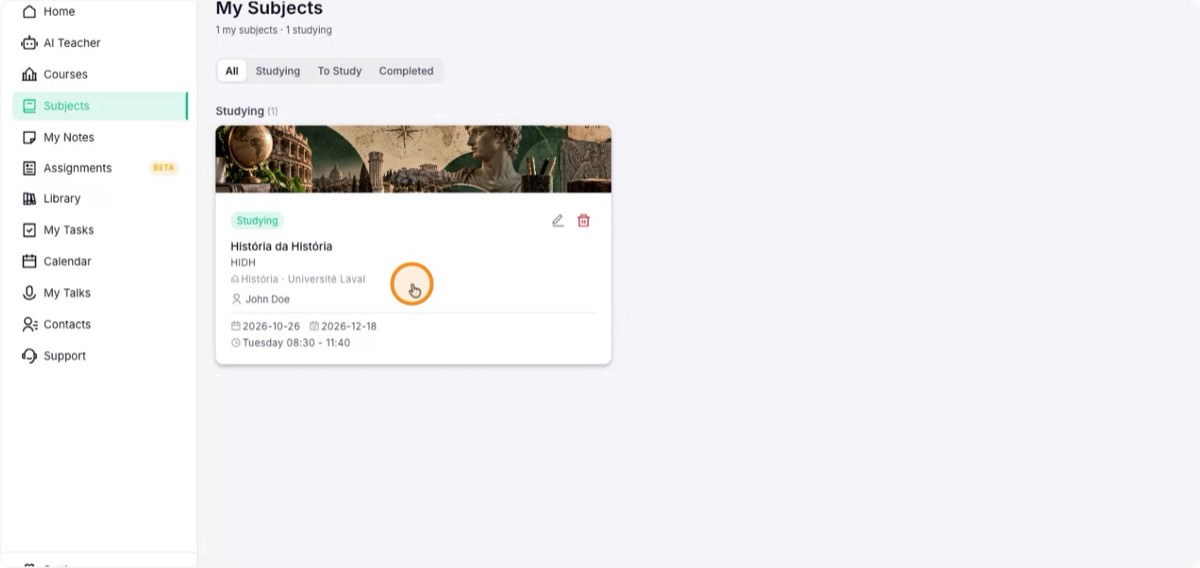Screen dimensions: 1200x568
Task: Click the course code HIDH
Action: pyautogui.click(x=243, y=263)
